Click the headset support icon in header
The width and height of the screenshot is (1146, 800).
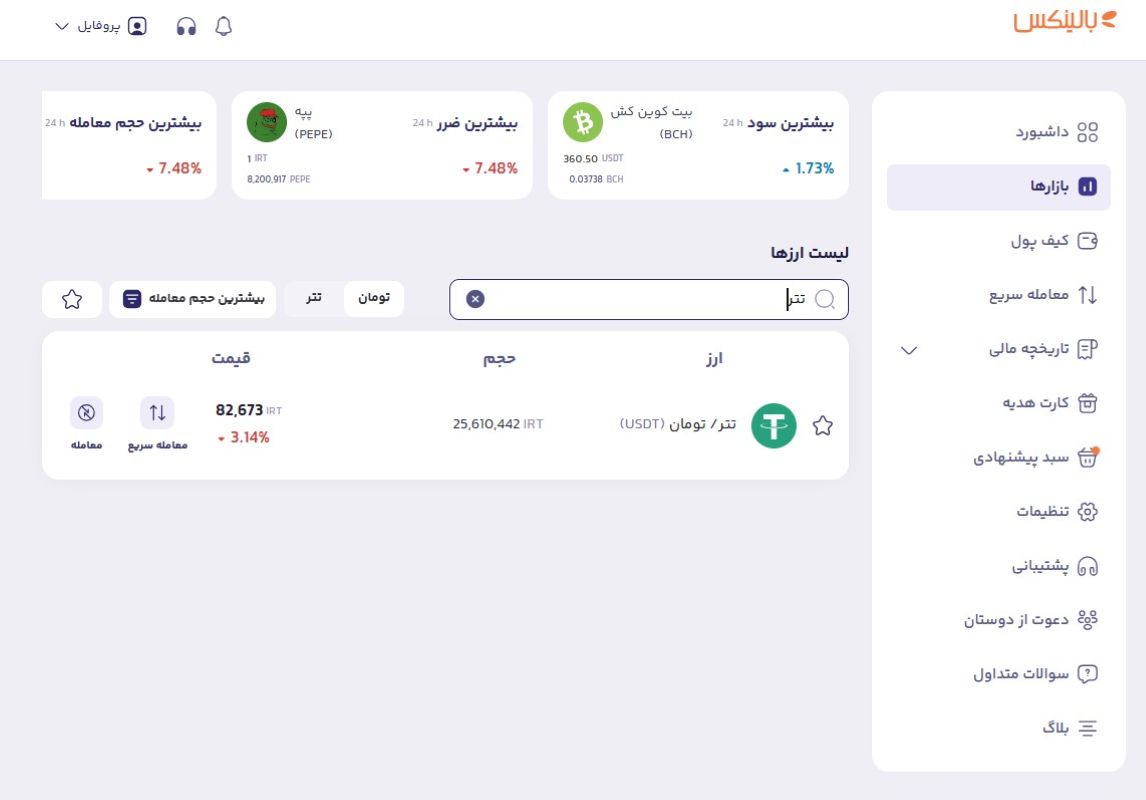point(186,26)
